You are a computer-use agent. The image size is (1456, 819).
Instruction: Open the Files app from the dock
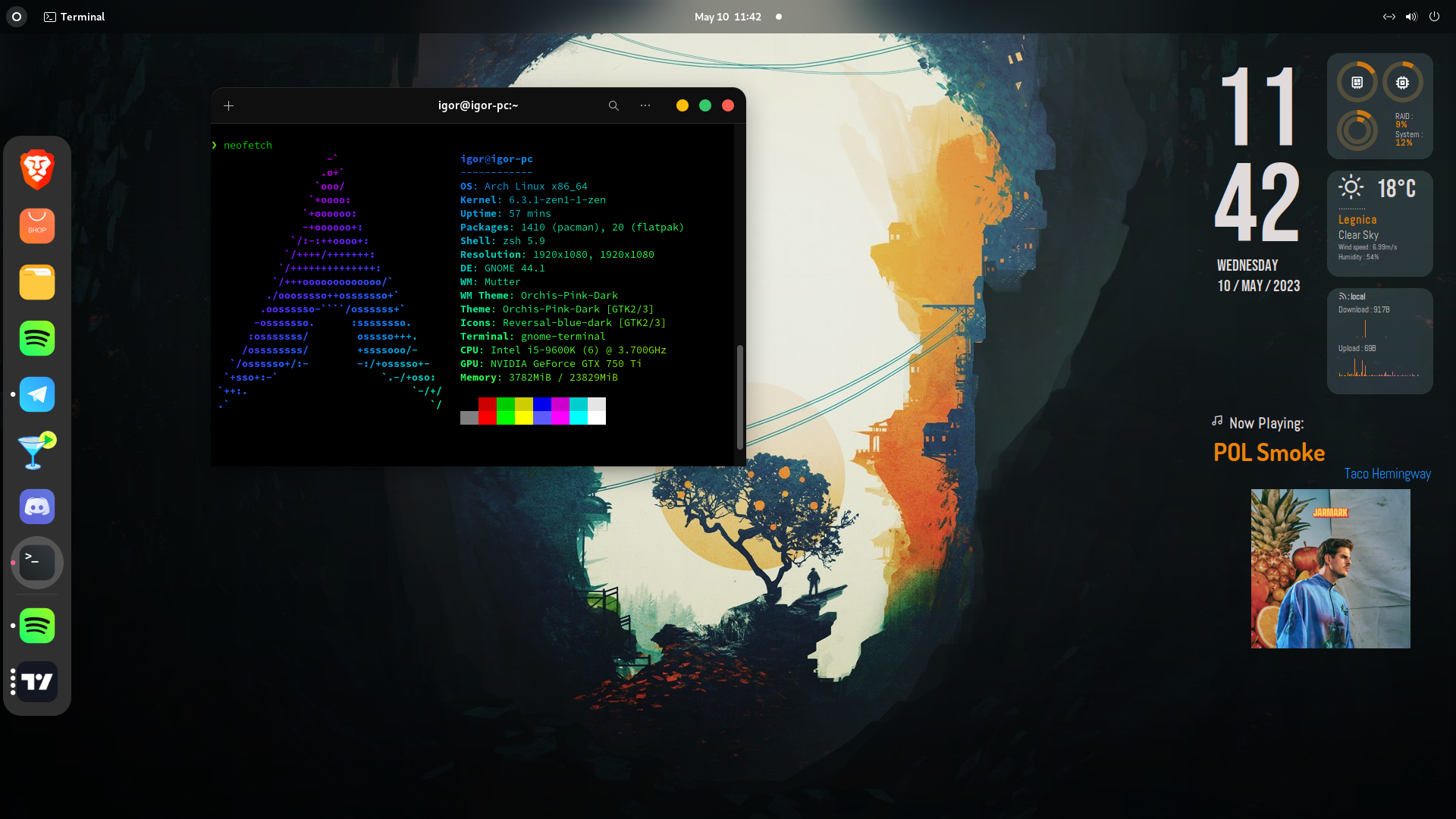pyautogui.click(x=36, y=282)
